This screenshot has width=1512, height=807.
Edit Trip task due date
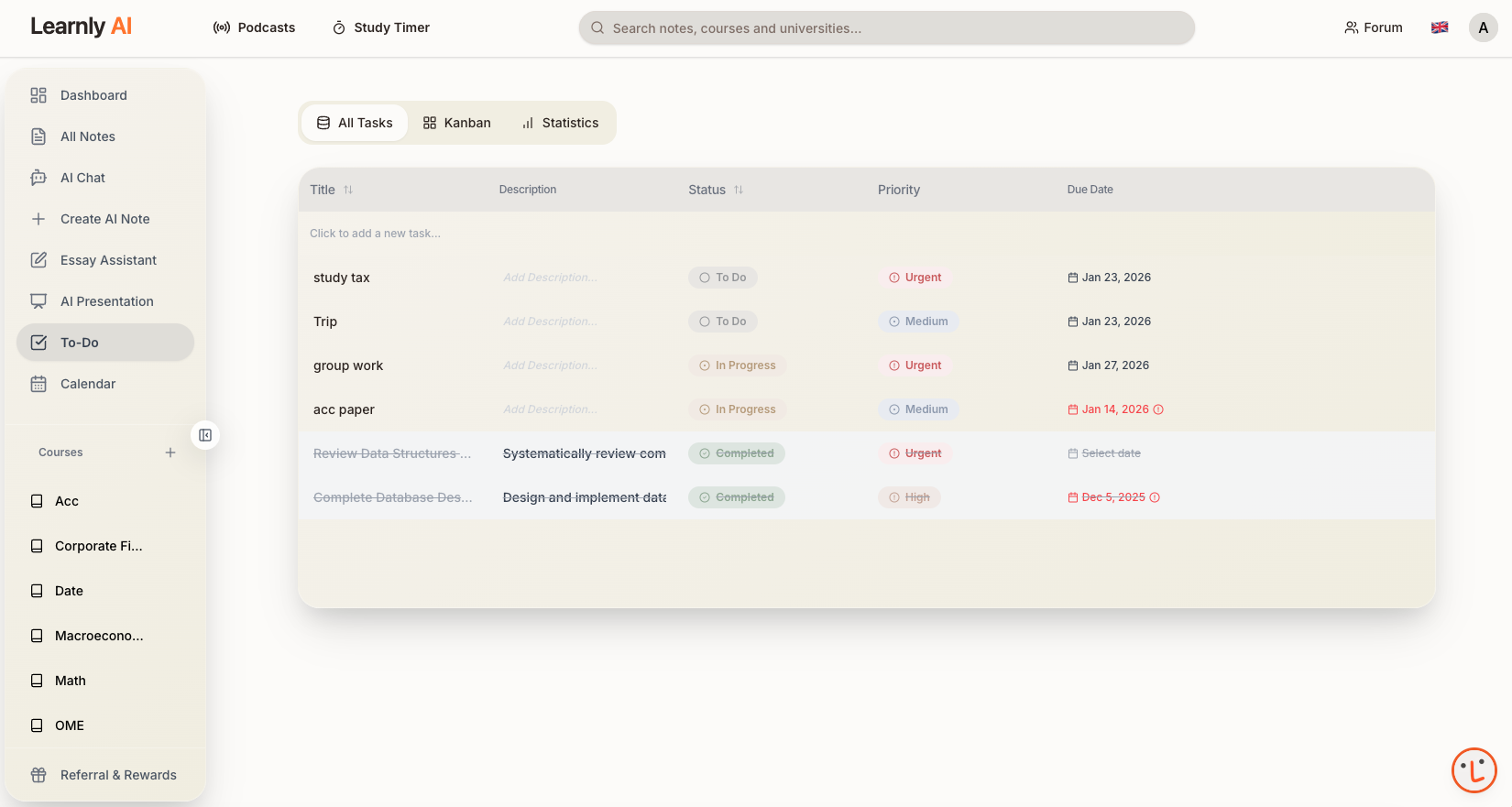1109,322
